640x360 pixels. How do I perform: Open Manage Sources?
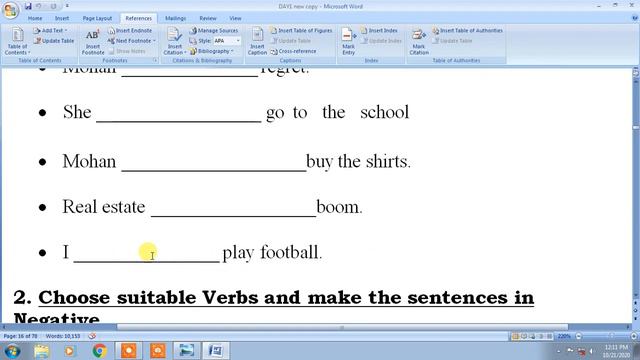[214, 31]
